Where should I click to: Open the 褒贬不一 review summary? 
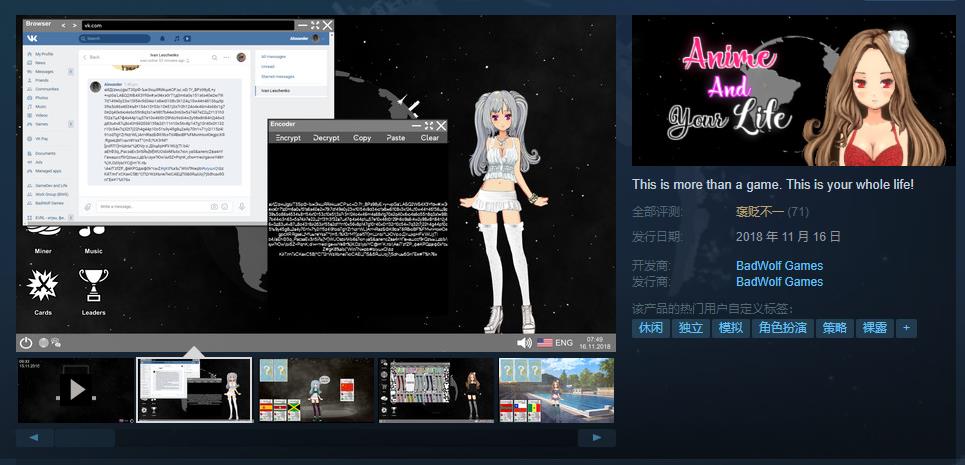click(760, 212)
